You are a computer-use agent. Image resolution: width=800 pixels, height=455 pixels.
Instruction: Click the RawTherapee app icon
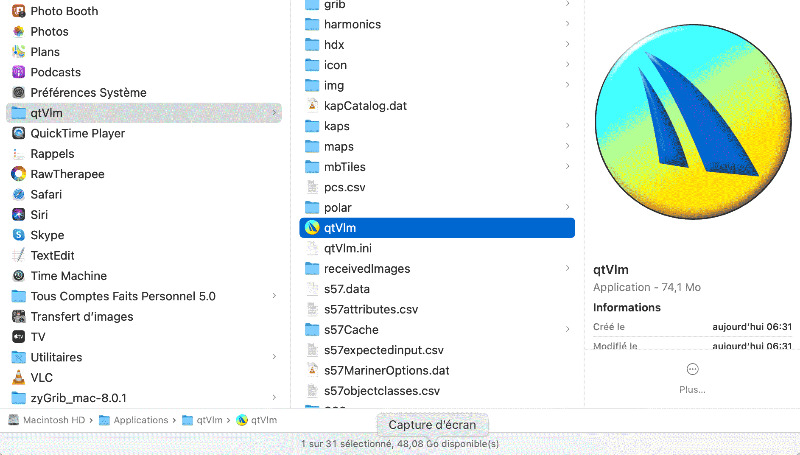(18, 174)
